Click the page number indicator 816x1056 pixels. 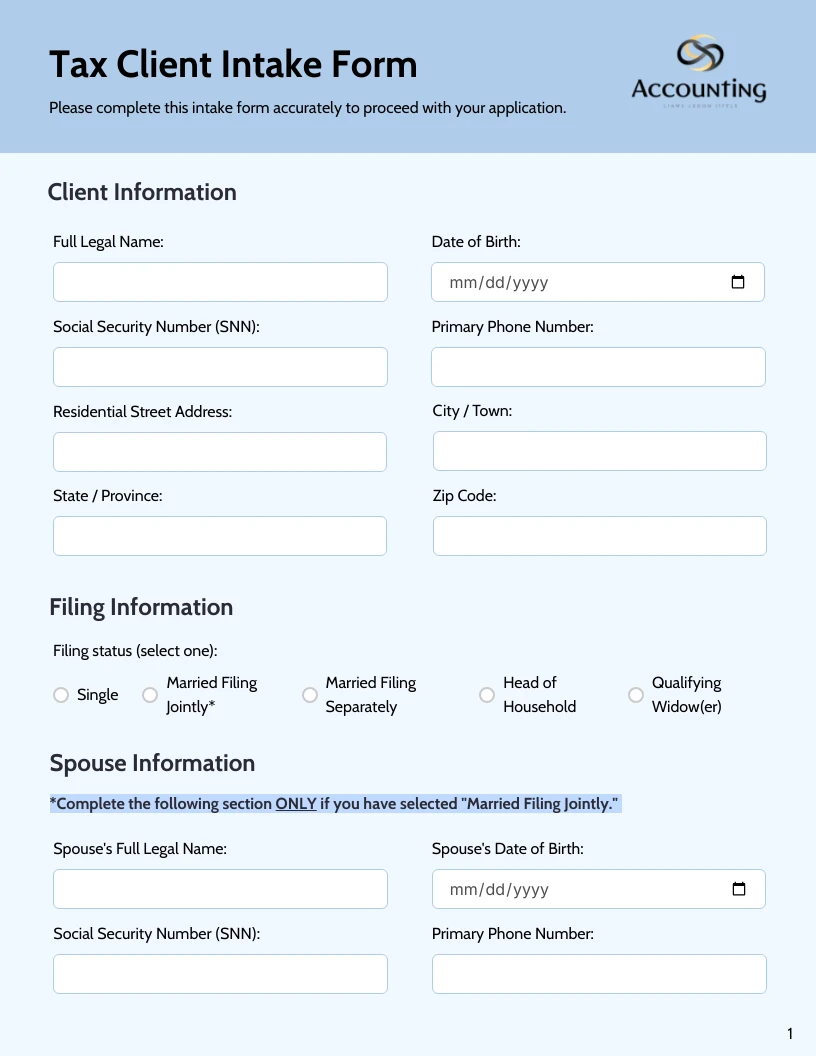pyautogui.click(x=789, y=1033)
